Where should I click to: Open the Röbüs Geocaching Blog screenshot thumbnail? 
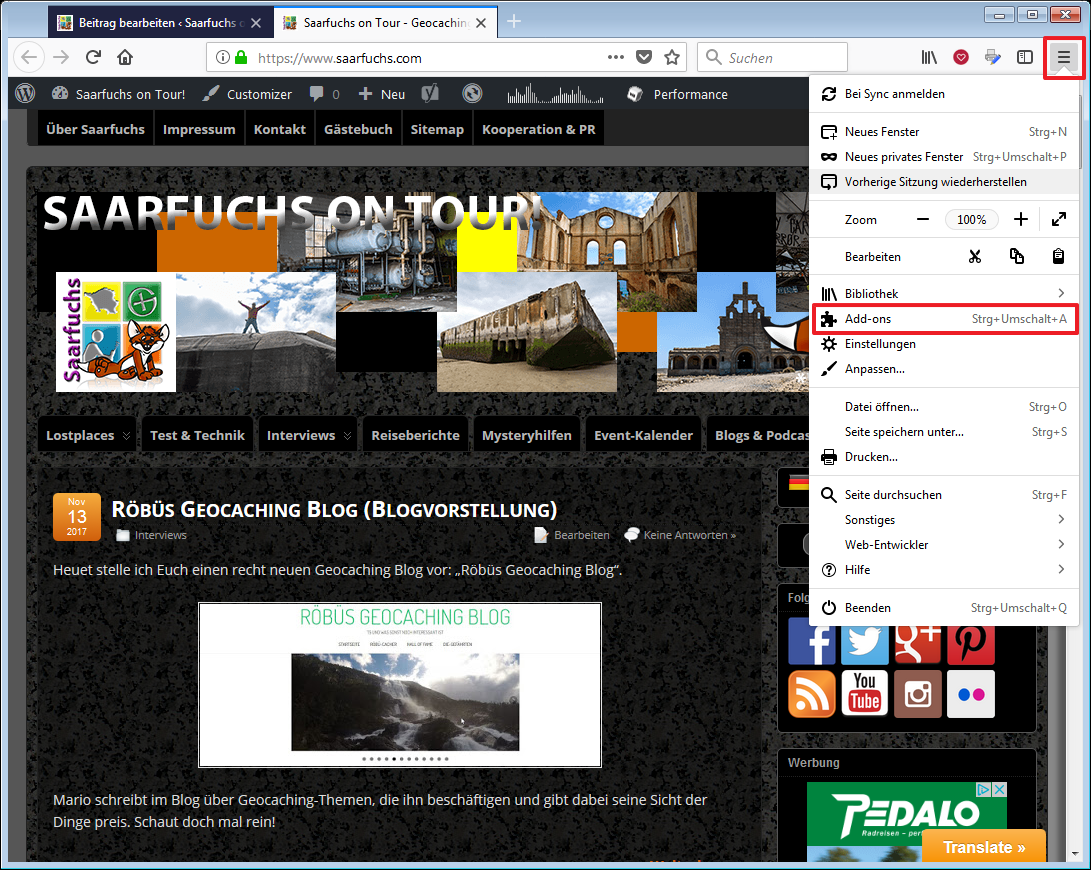[x=400, y=685]
